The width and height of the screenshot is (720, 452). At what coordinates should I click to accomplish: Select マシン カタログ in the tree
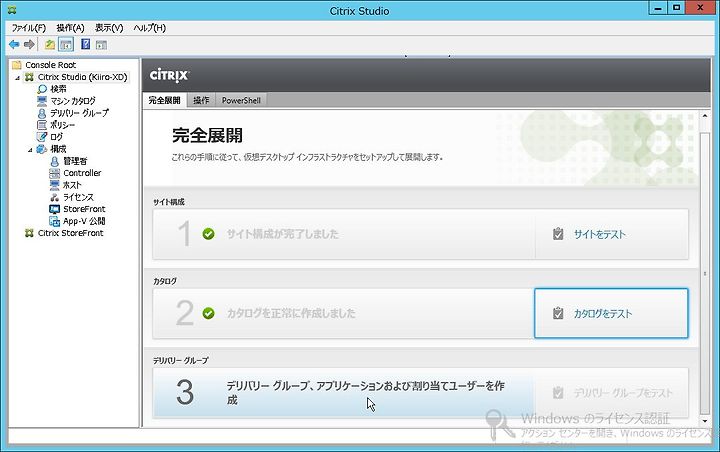click(x=73, y=101)
